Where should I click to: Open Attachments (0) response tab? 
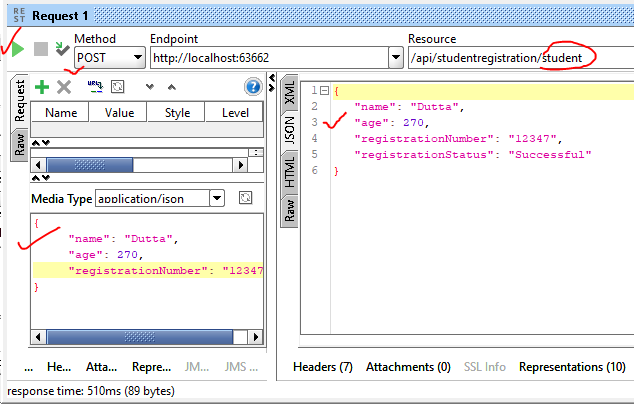coord(408,367)
